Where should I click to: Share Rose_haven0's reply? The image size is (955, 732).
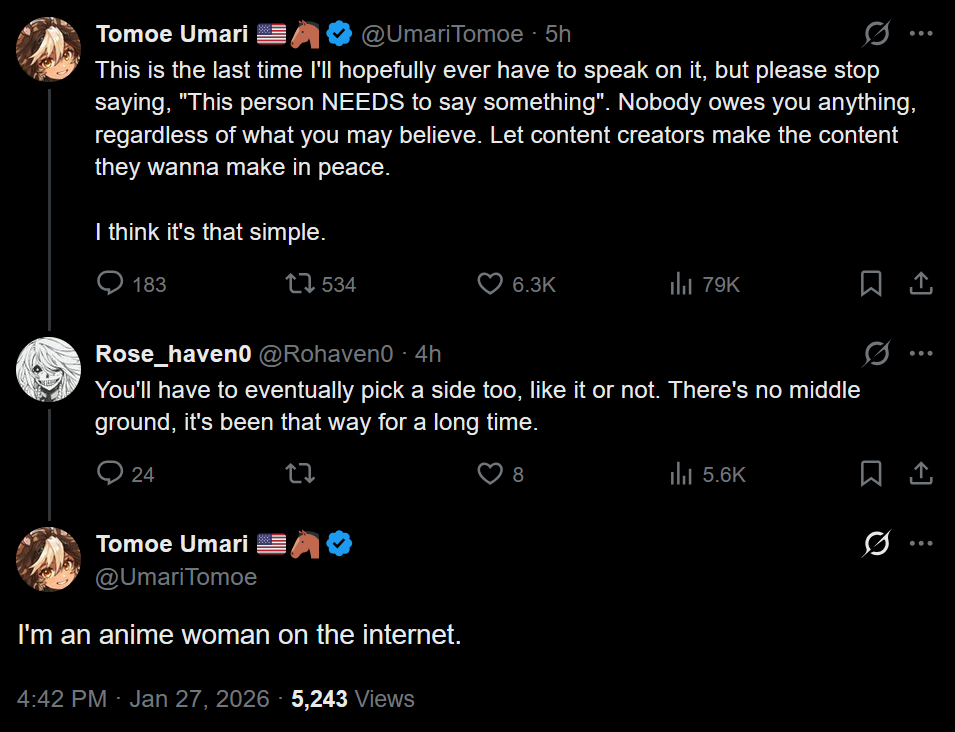click(x=920, y=473)
